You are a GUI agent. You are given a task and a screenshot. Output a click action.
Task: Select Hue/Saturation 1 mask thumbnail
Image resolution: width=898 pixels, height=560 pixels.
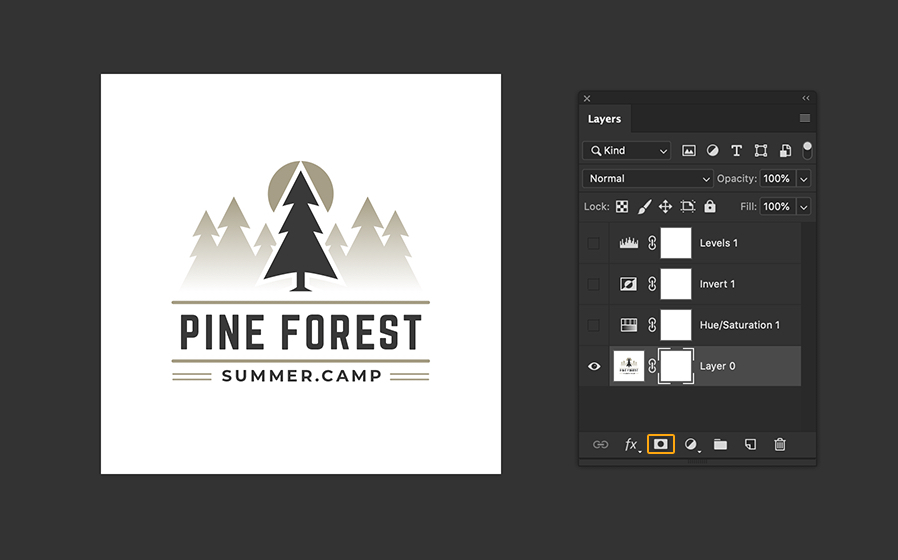[x=676, y=325]
